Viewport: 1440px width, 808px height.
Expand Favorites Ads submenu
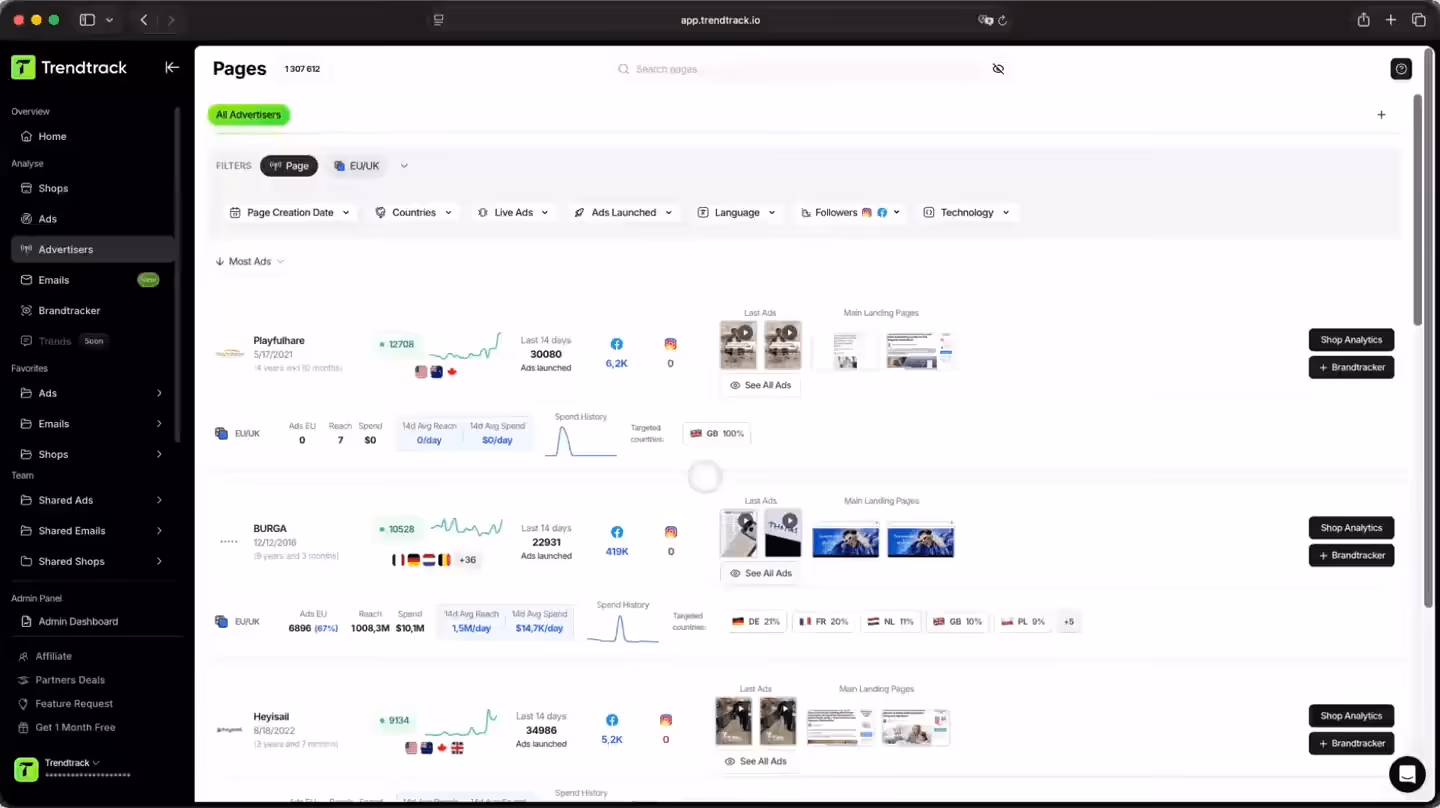click(159, 393)
